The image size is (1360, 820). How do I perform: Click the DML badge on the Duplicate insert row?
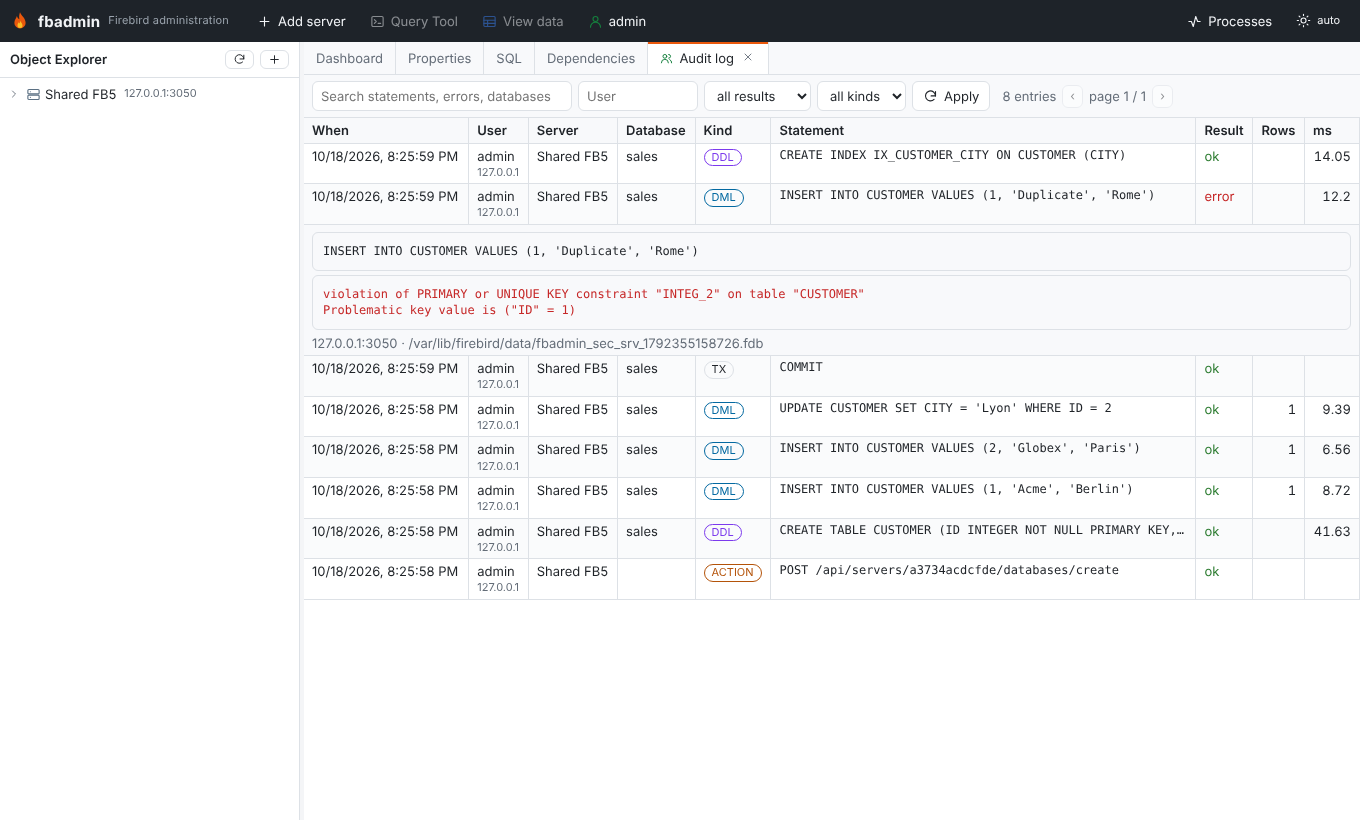[723, 197]
